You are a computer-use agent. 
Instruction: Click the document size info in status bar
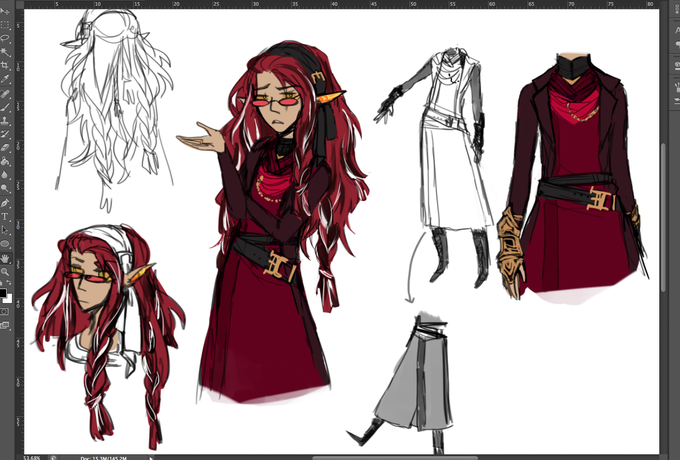click(103, 457)
